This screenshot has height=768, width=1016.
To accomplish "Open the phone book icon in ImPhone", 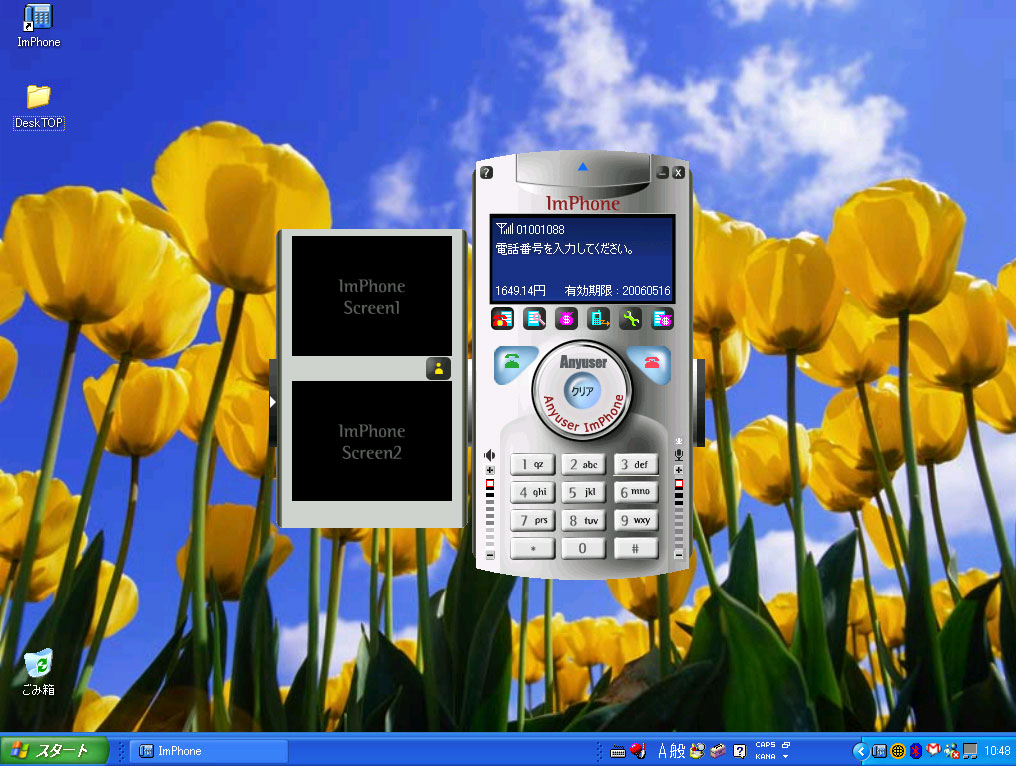I will click(502, 319).
